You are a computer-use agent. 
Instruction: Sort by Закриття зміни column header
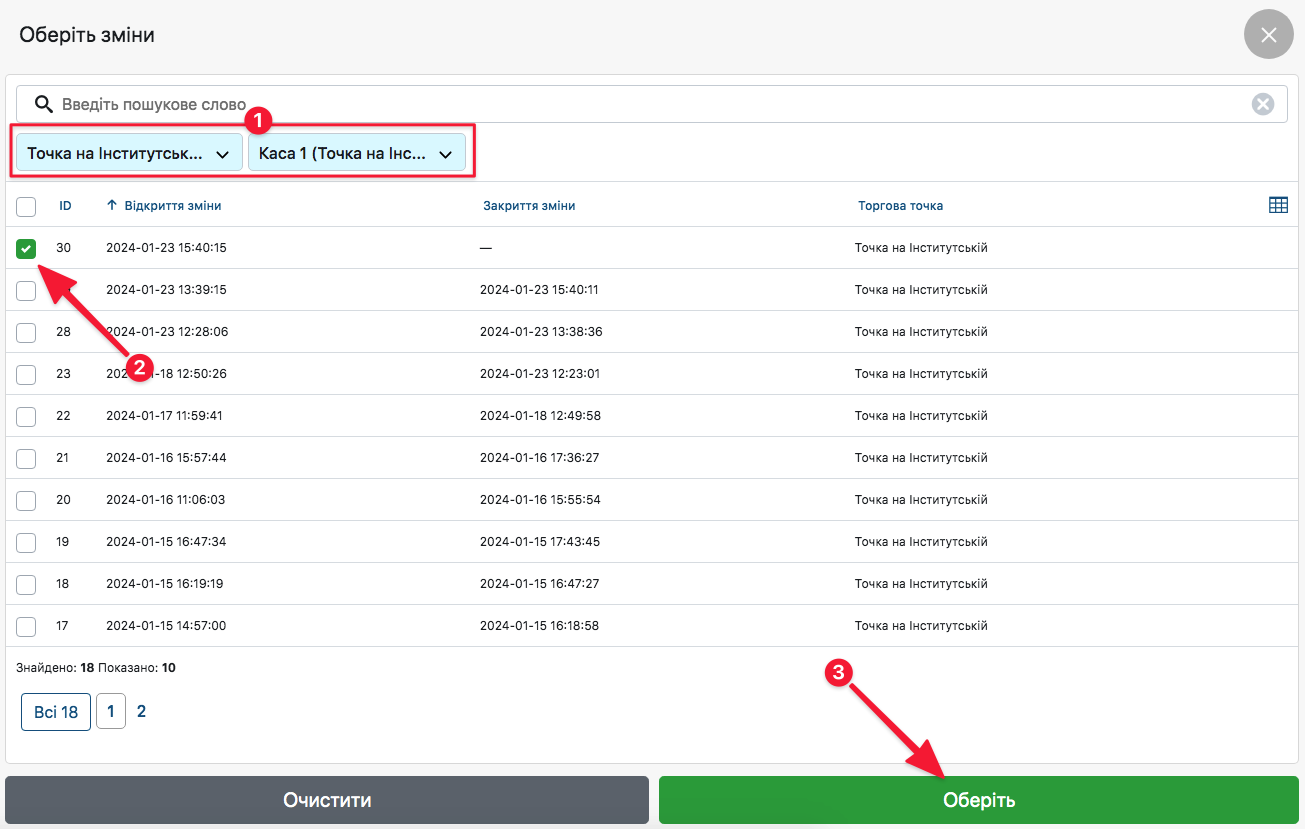[x=529, y=206]
